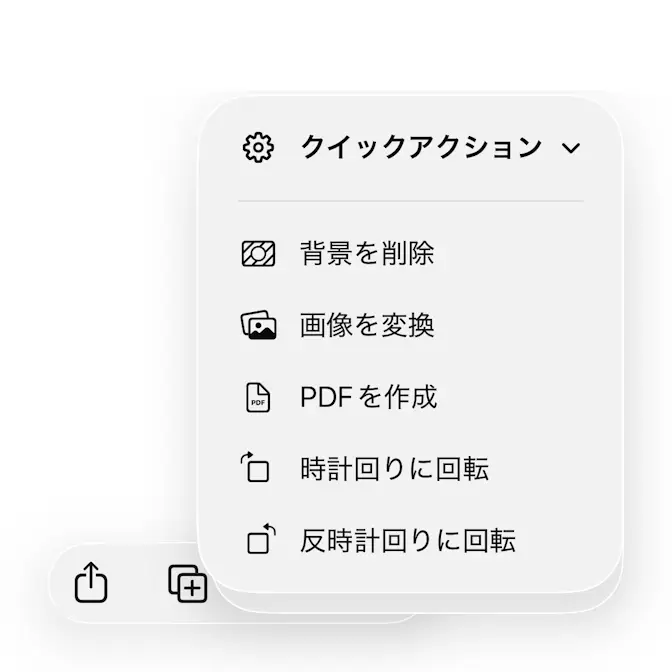Viewport: 672px width, 672px height.
Task: Click the 画像を変換 photo stack icon
Action: tap(258, 325)
